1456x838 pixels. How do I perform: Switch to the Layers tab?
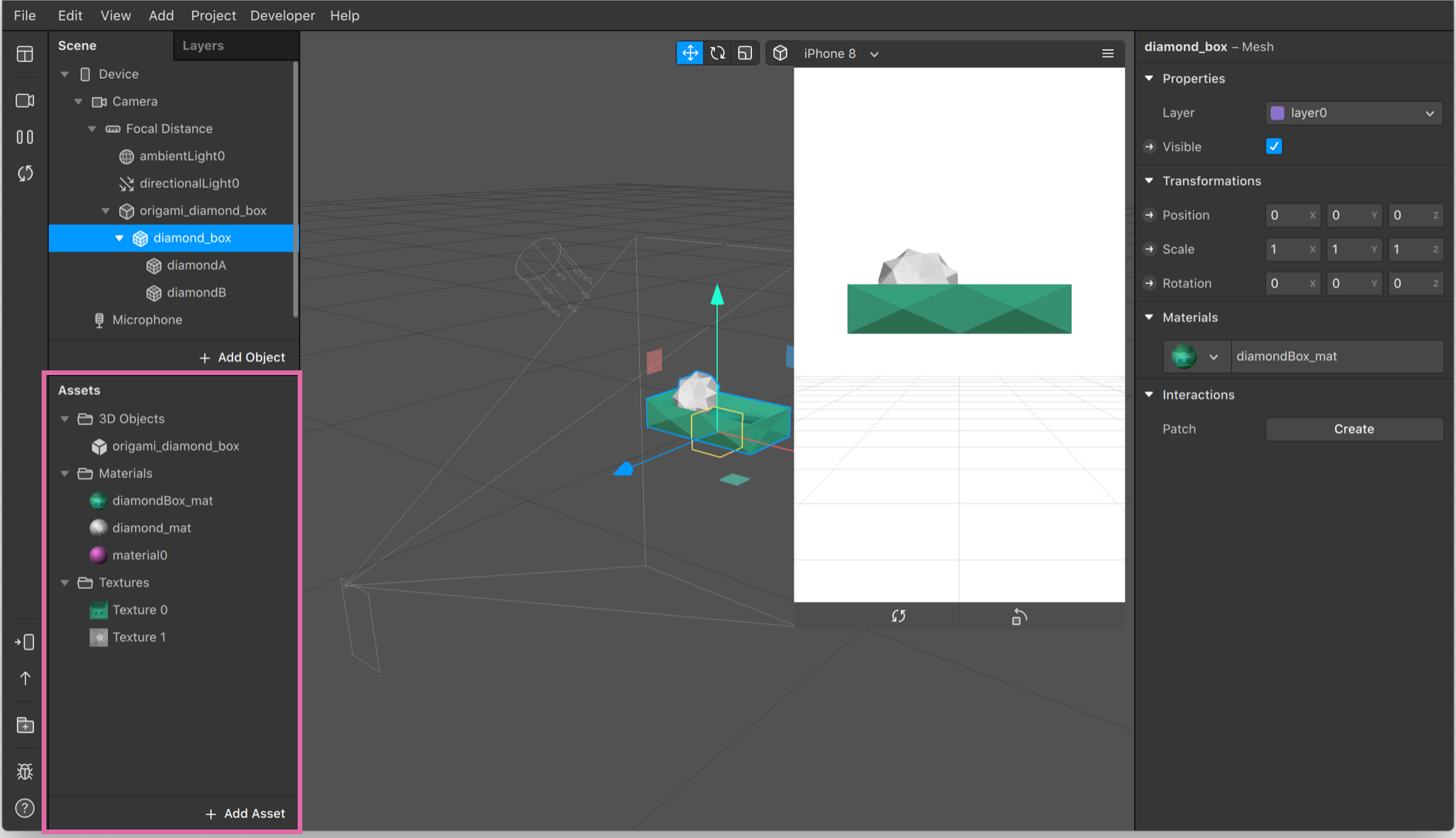(203, 46)
